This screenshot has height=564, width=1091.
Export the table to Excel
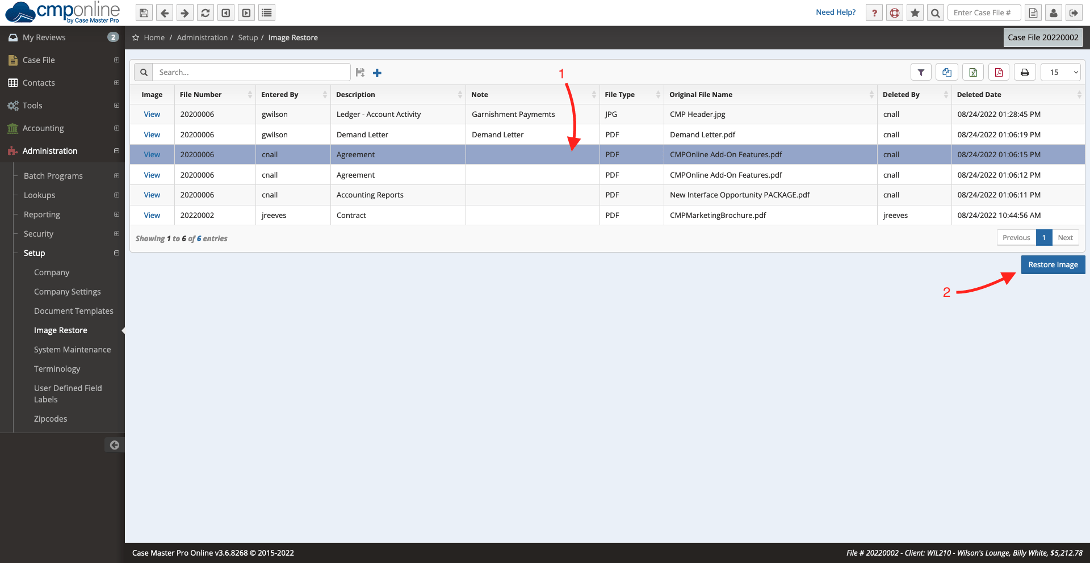click(972, 72)
